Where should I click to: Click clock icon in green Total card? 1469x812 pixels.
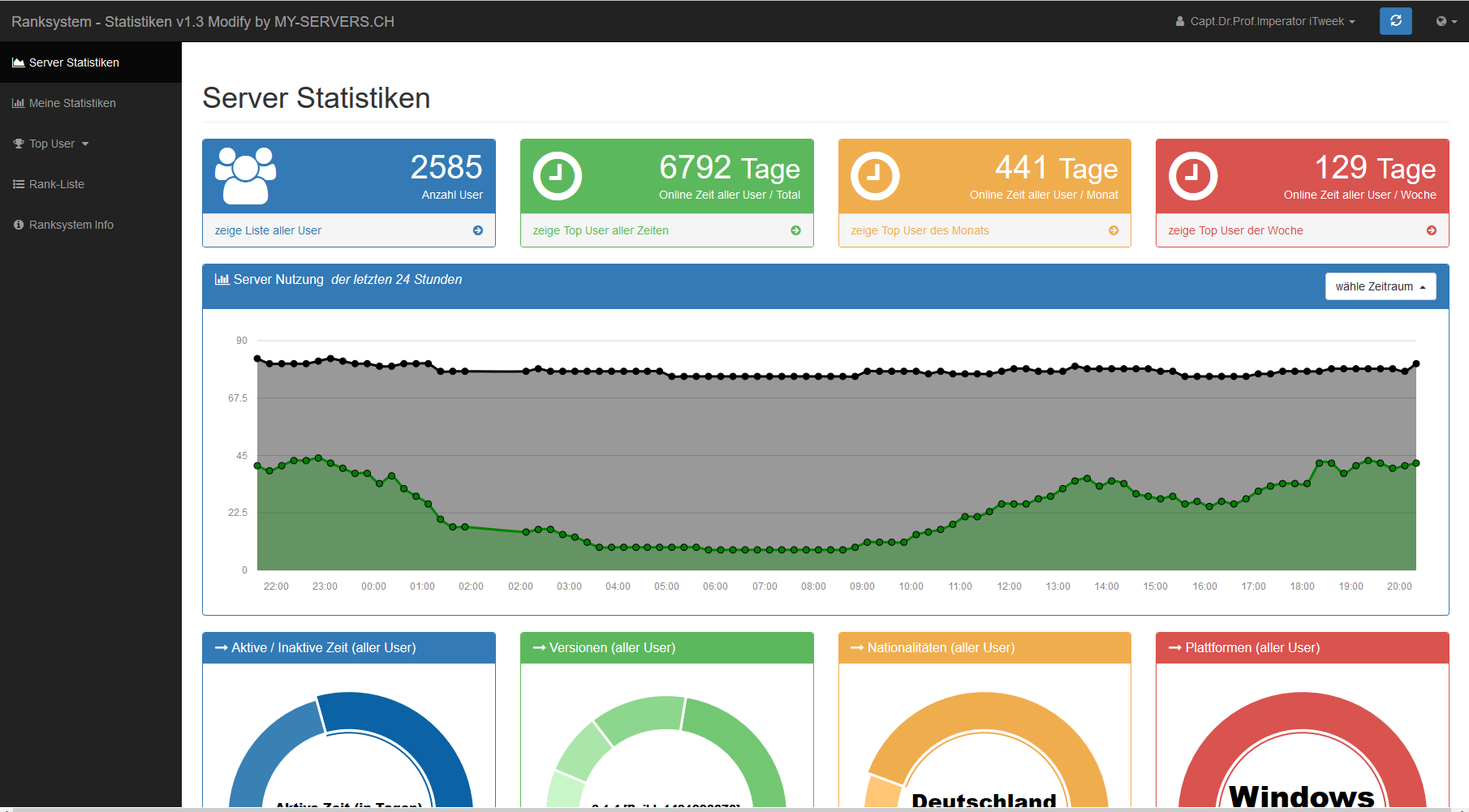point(557,175)
